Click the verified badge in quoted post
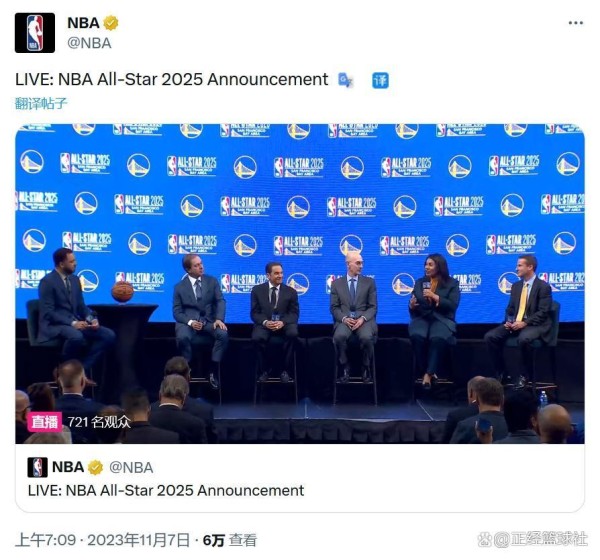This screenshot has width=600, height=560. [95, 467]
